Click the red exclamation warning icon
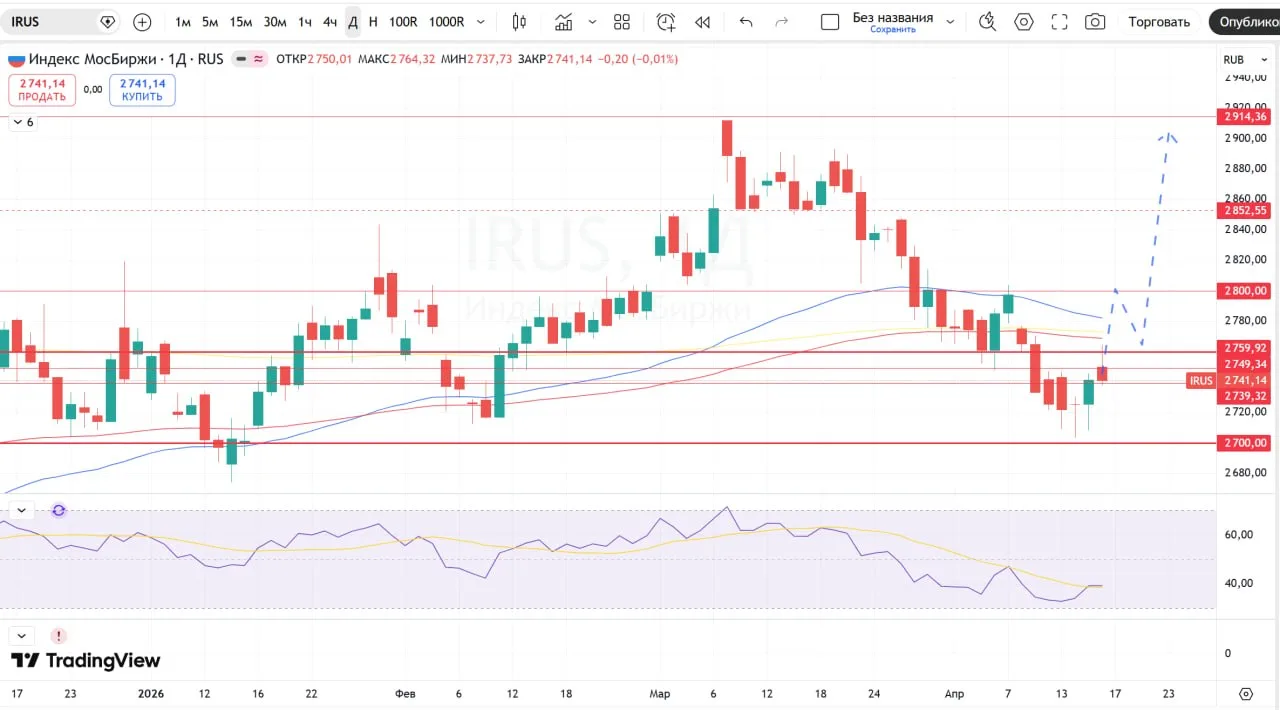 click(x=59, y=635)
